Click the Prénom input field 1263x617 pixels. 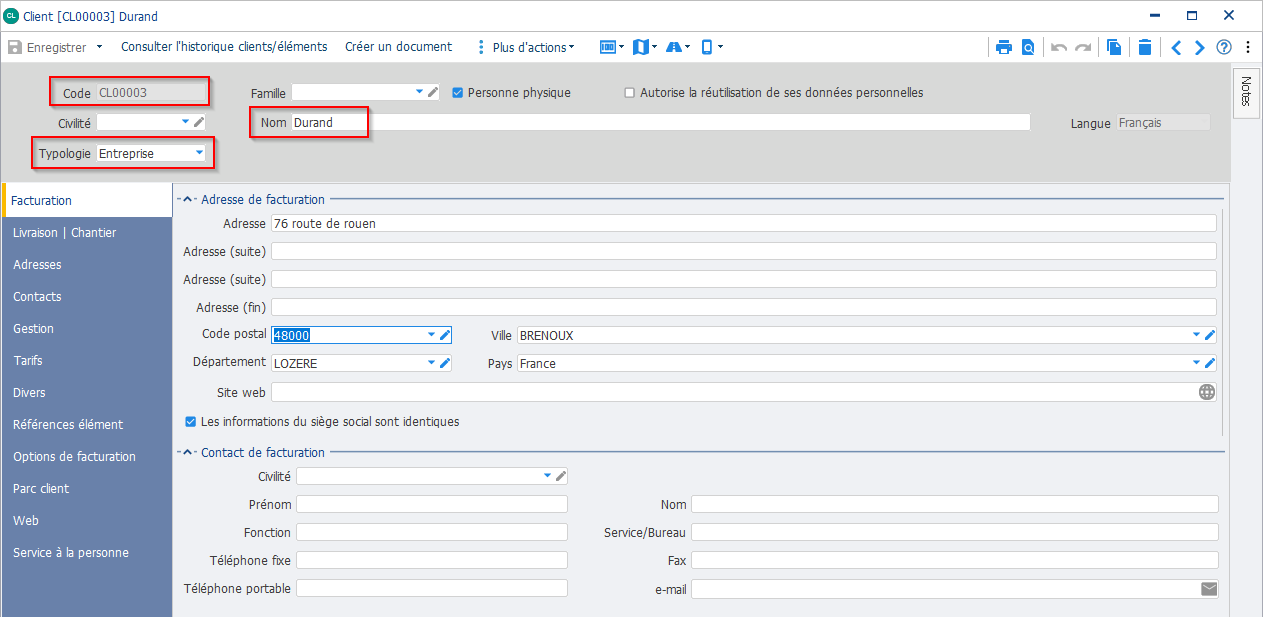tap(432, 504)
